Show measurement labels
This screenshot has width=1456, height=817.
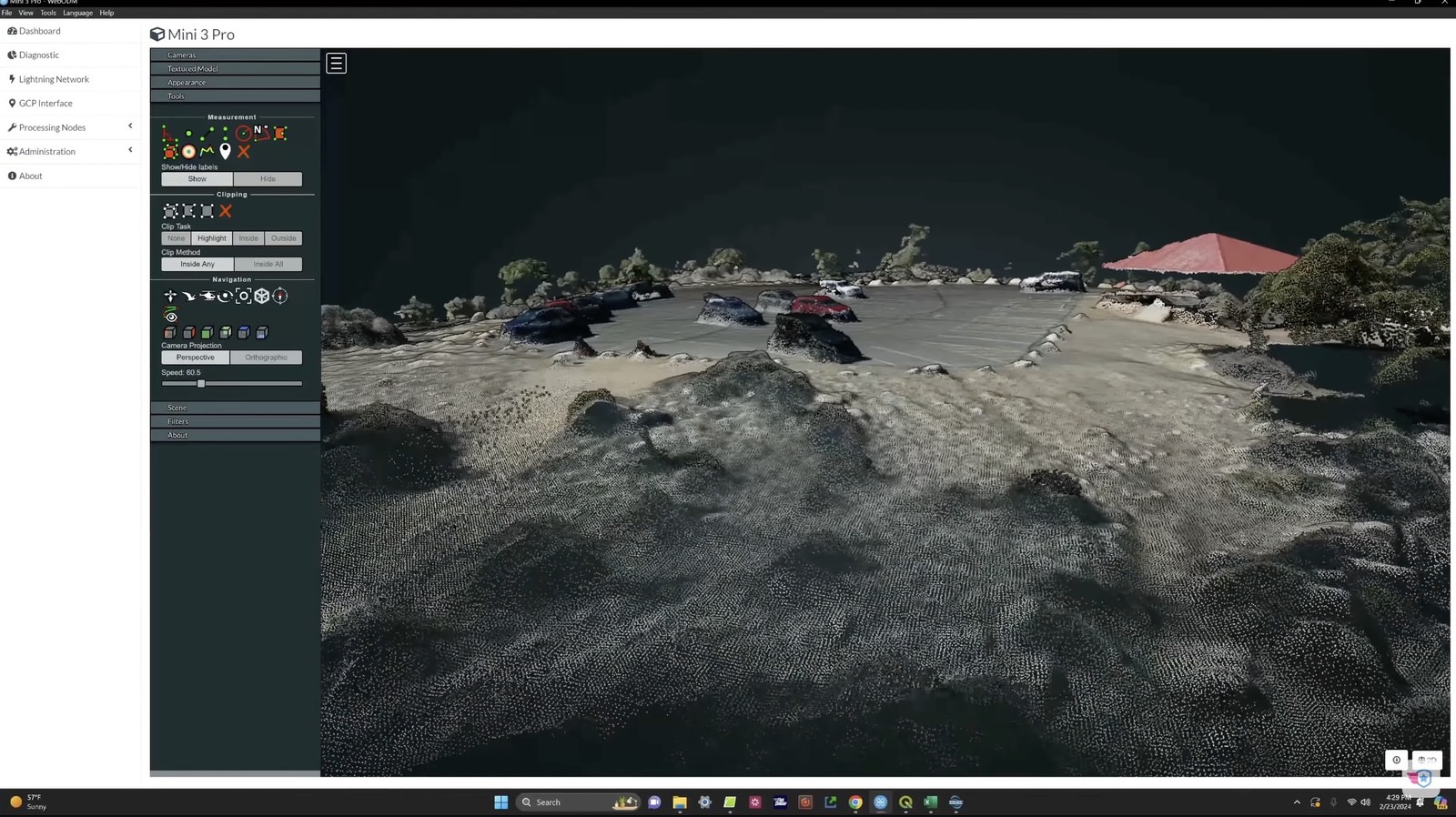pyautogui.click(x=197, y=179)
